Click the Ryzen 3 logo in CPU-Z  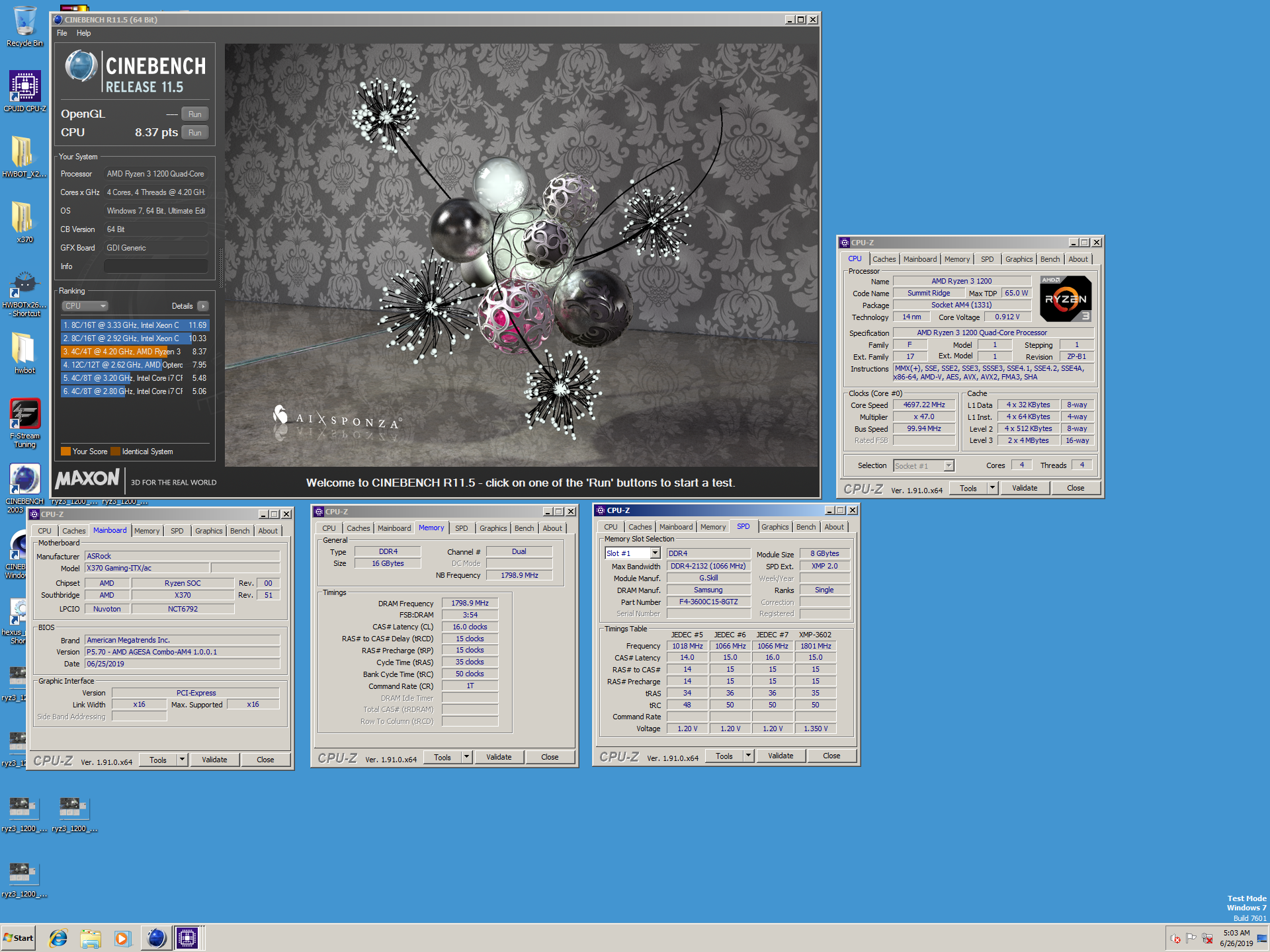(x=1066, y=299)
